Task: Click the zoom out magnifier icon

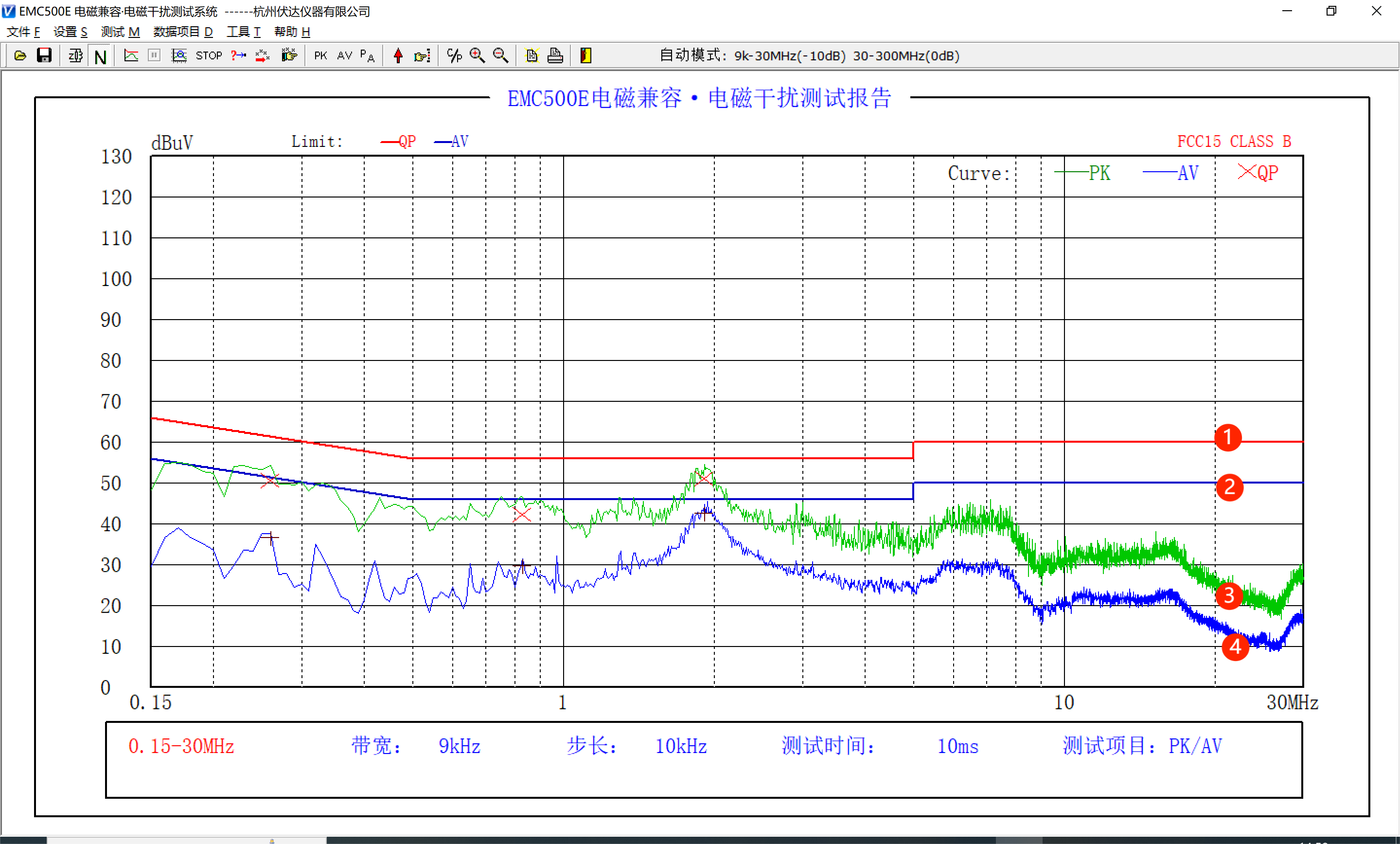Action: tap(500, 55)
